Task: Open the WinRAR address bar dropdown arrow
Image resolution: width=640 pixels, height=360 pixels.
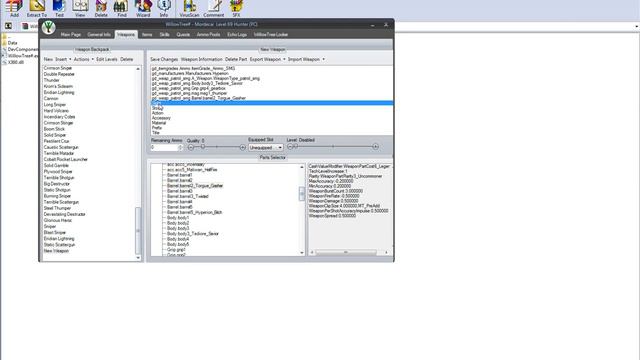Action: point(637,27)
